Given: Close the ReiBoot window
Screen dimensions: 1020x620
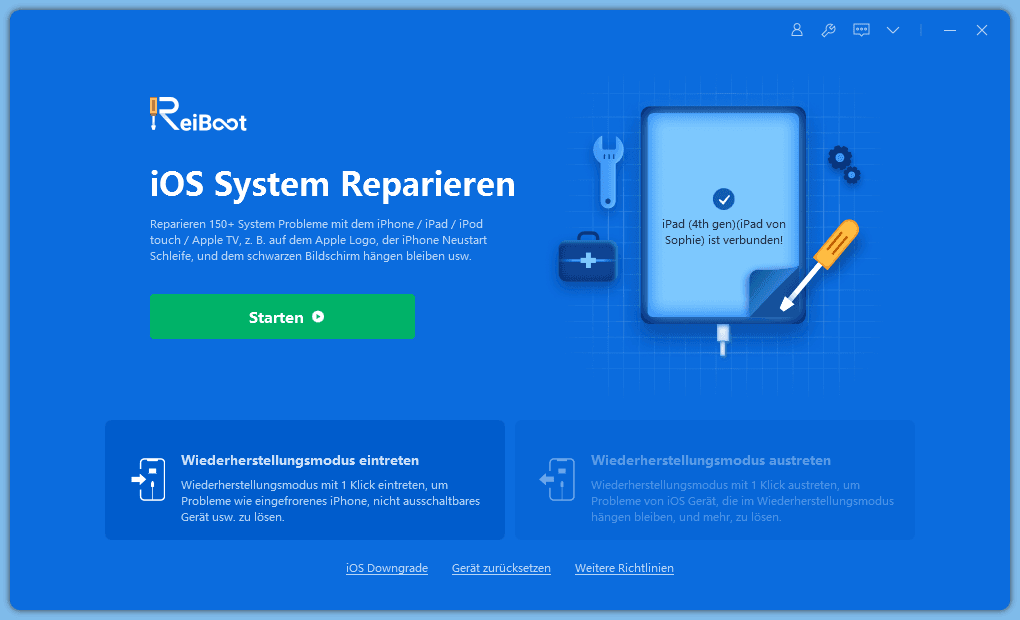Looking at the screenshot, I should coord(982,30).
